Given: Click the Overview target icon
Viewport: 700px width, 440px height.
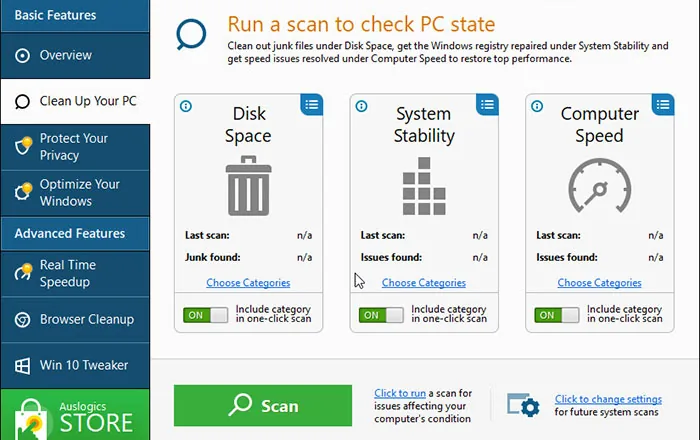Looking at the screenshot, I should (22, 56).
